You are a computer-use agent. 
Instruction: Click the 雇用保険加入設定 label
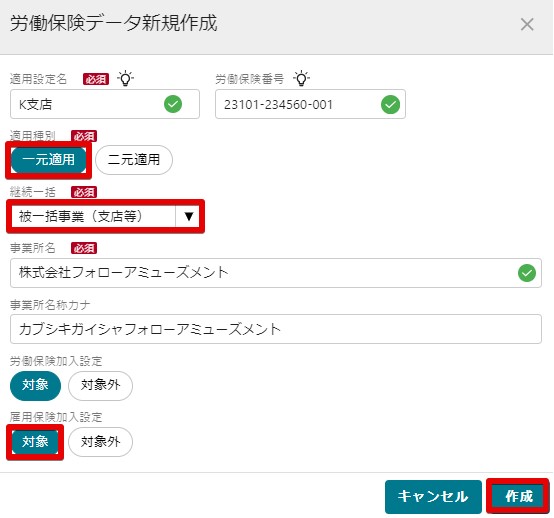[x=56, y=417]
